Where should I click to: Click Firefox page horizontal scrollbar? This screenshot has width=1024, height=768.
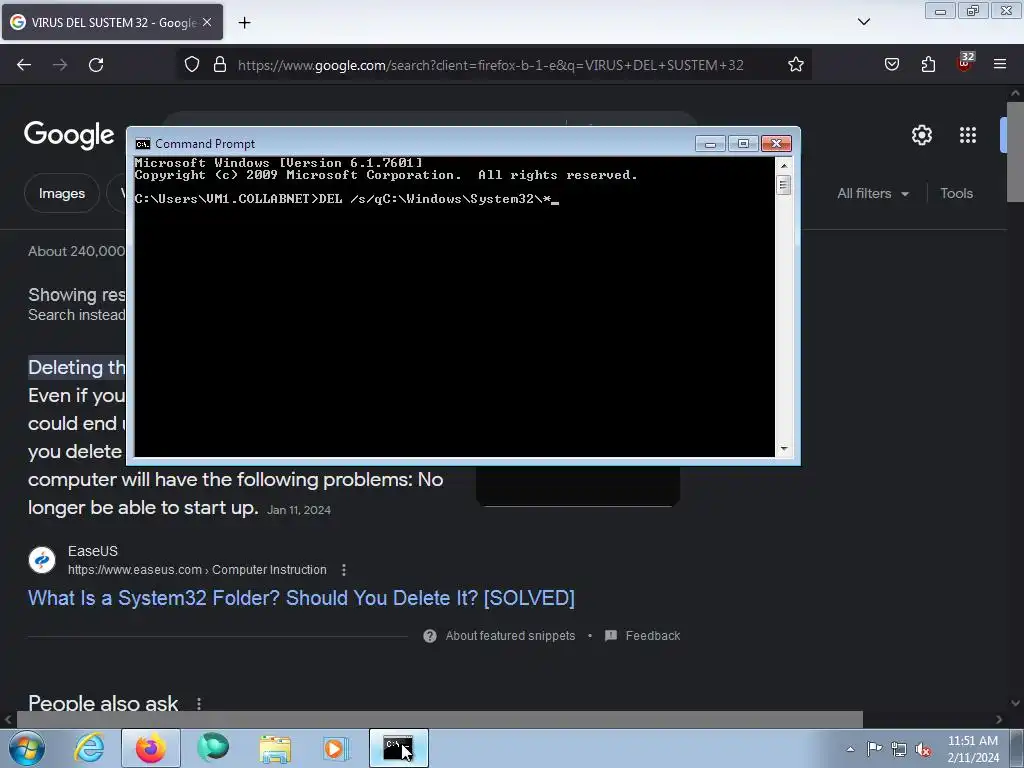tap(440, 719)
